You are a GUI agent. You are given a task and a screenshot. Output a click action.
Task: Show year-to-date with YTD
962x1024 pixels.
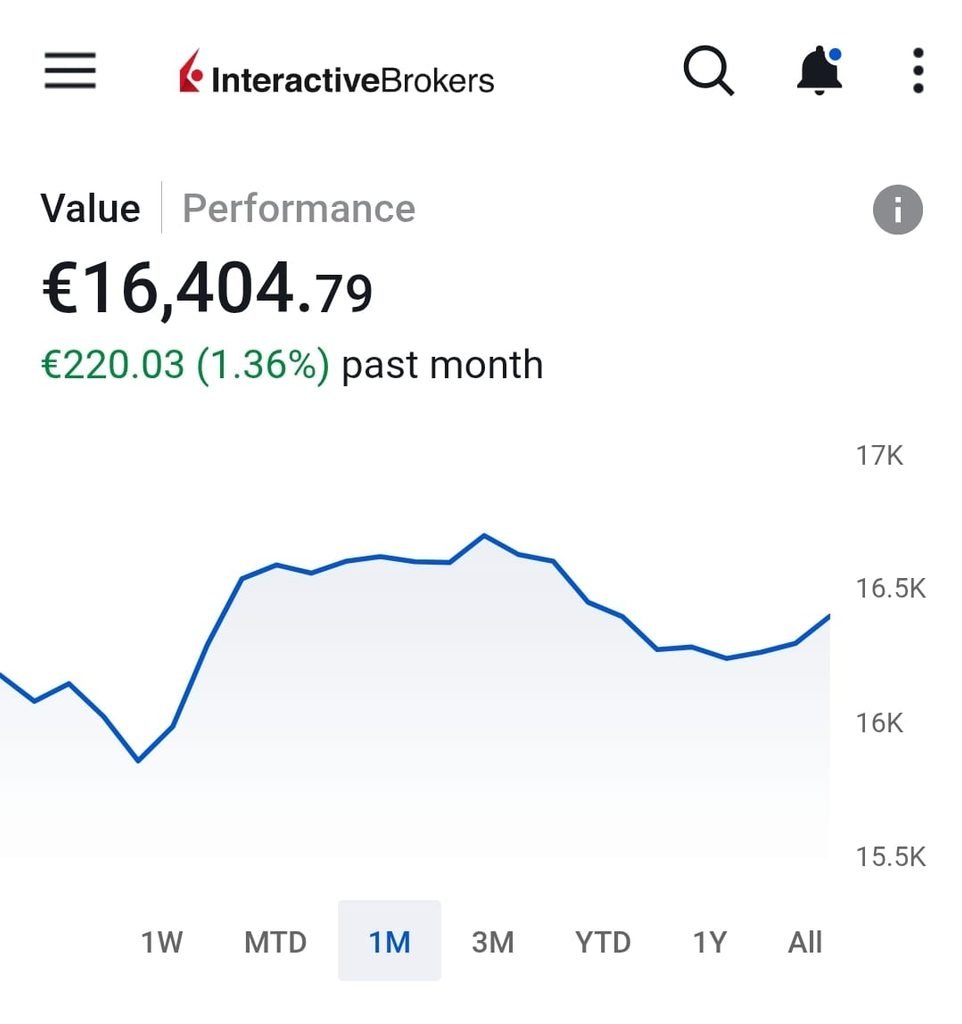tap(602, 942)
